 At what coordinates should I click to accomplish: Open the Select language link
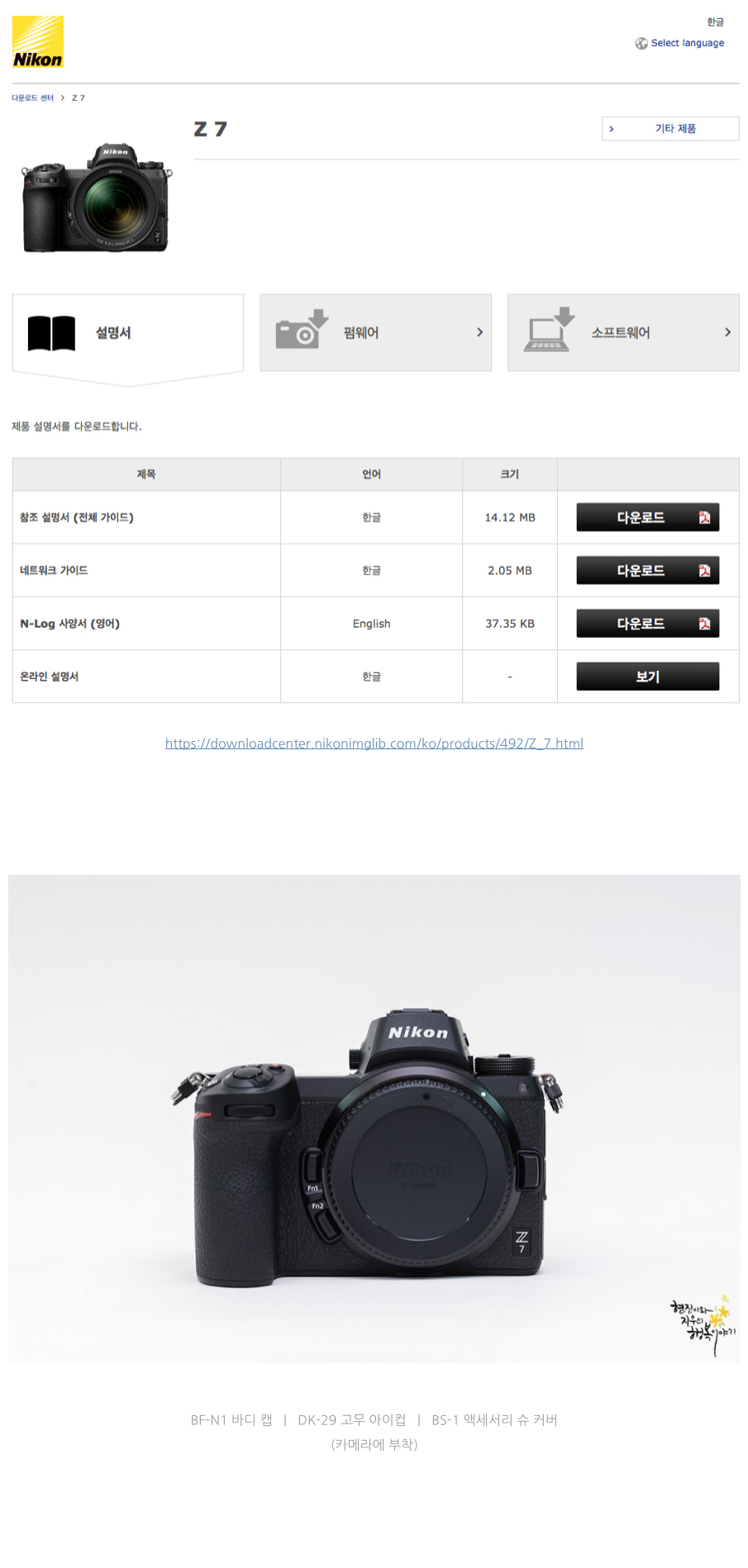688,43
